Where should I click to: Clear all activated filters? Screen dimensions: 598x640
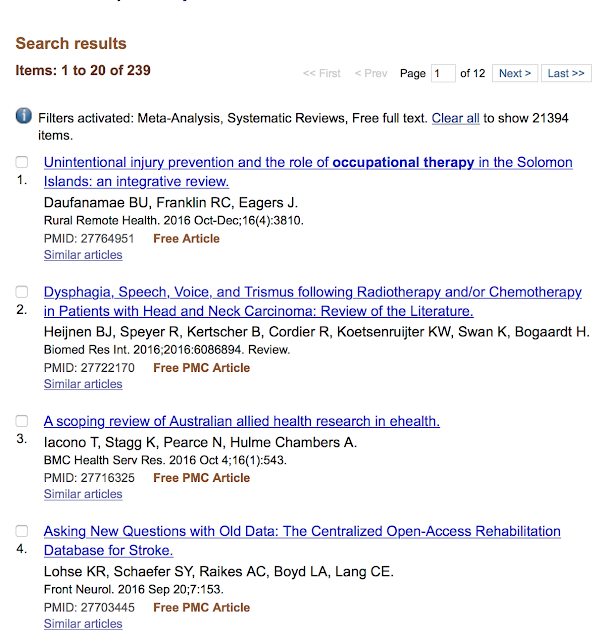click(x=456, y=118)
